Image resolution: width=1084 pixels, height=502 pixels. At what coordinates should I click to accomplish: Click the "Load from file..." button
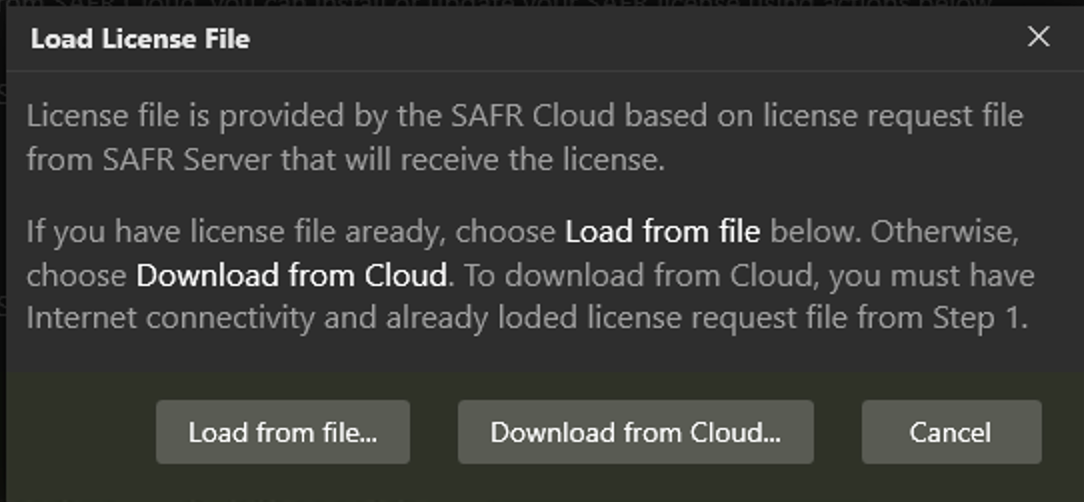(282, 432)
